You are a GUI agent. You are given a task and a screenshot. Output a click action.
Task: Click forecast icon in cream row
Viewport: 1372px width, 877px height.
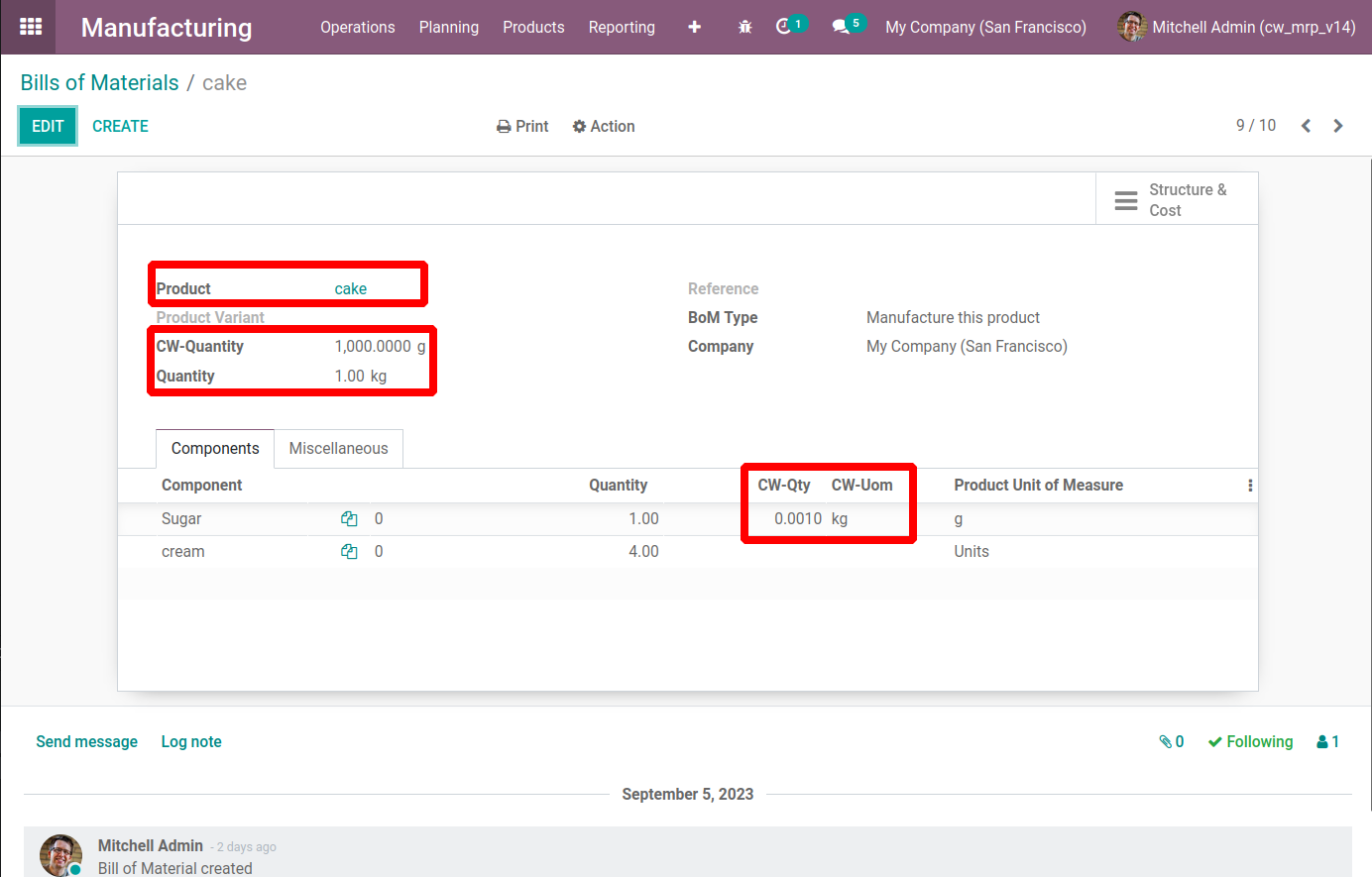click(349, 552)
